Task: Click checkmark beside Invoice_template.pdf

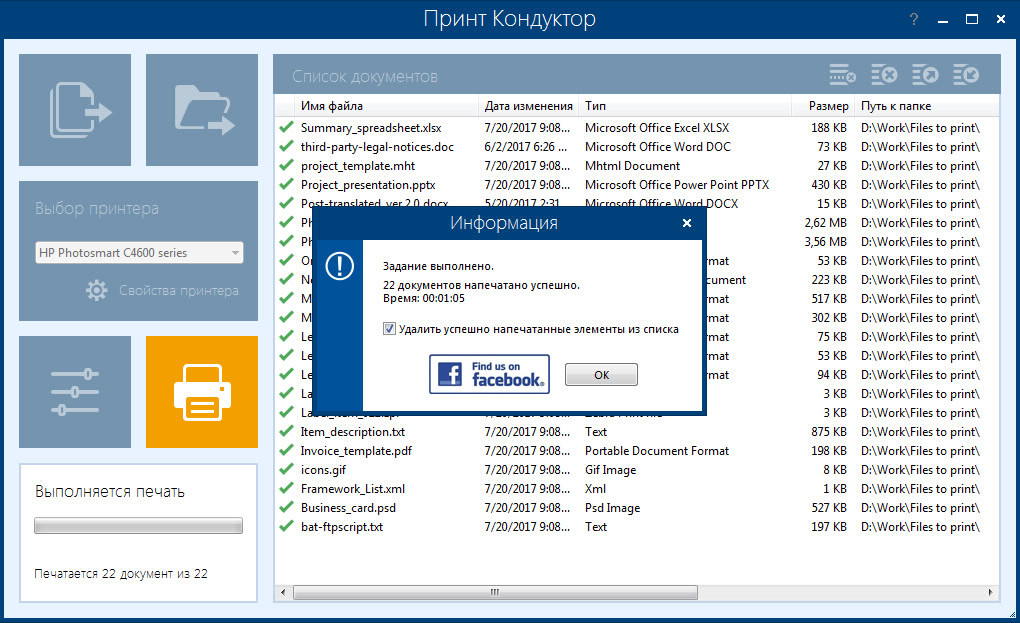Action: click(x=286, y=451)
